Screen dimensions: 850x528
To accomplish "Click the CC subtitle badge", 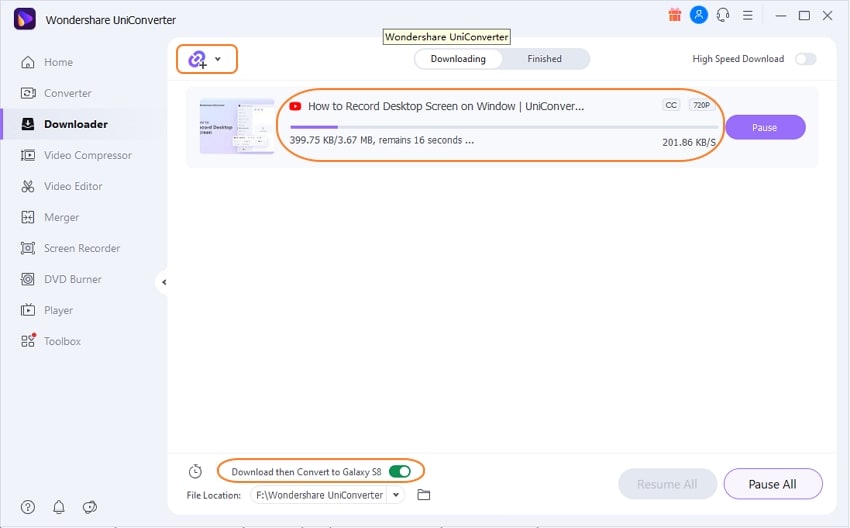I will pos(671,105).
